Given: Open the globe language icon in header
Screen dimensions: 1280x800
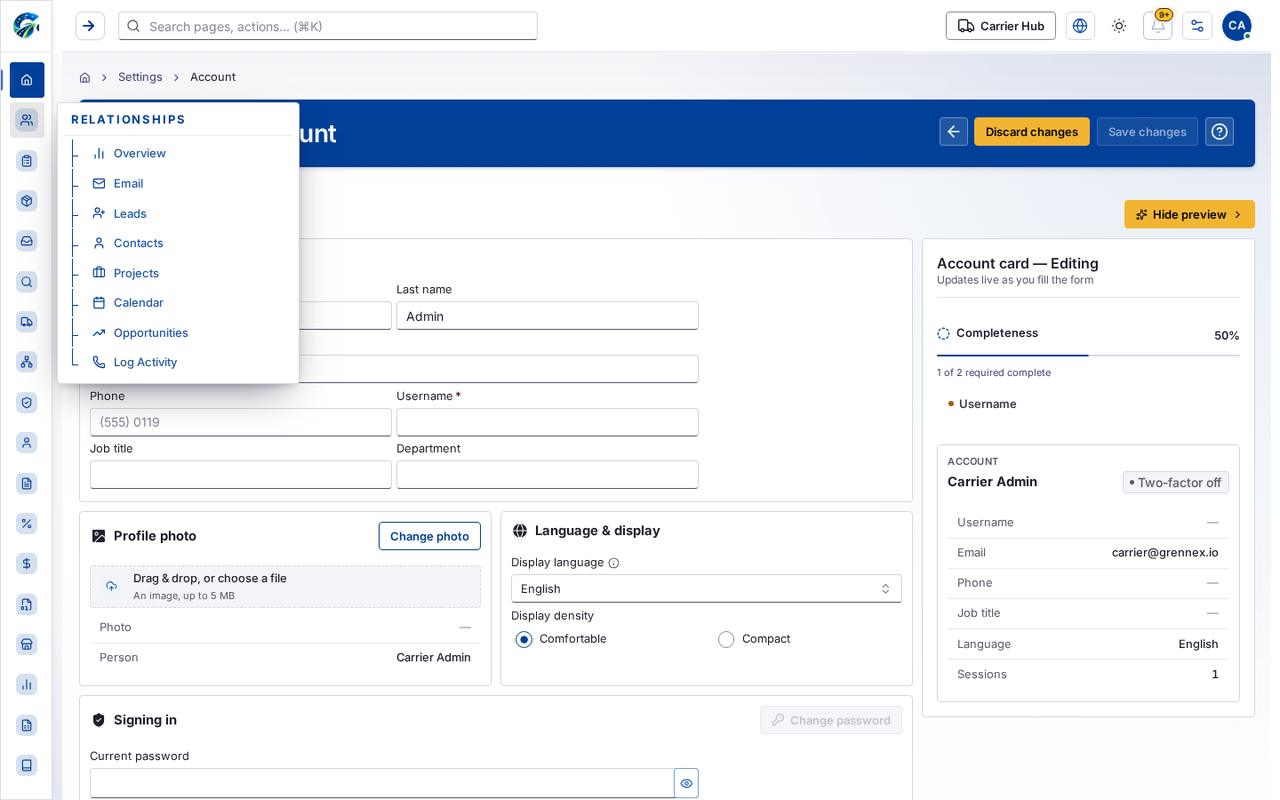Looking at the screenshot, I should [x=1080, y=26].
